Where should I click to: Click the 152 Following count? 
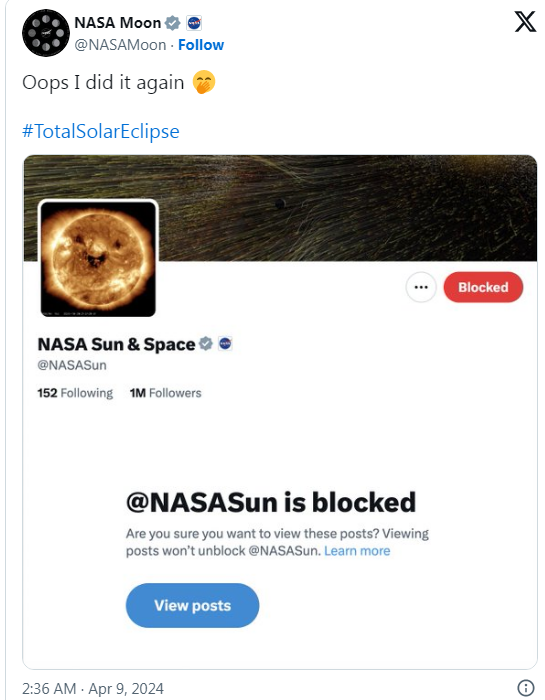pyautogui.click(x=75, y=393)
